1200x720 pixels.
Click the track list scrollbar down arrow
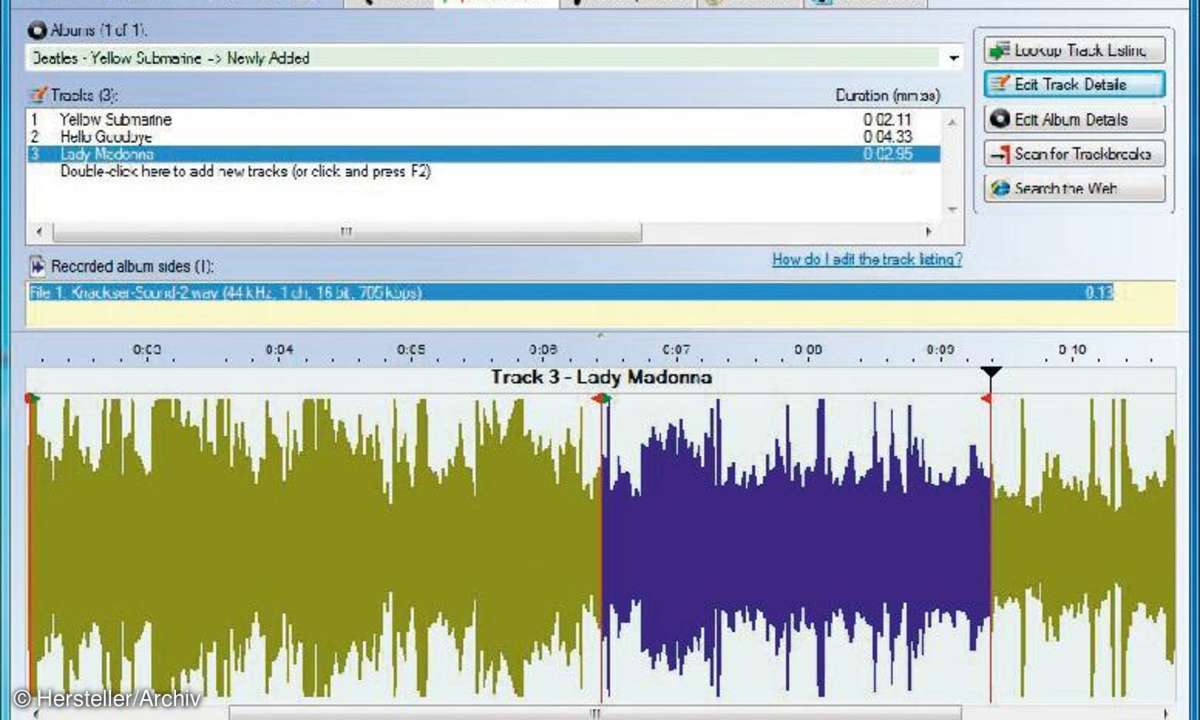(952, 209)
